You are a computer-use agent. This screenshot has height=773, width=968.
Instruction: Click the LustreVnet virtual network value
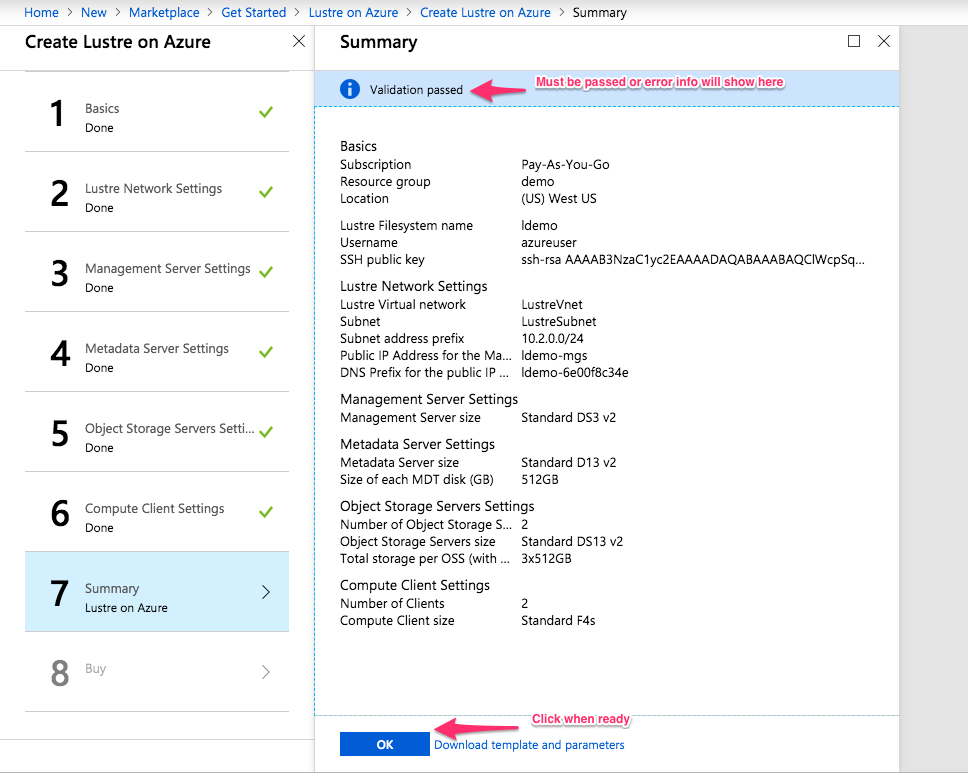(x=552, y=304)
